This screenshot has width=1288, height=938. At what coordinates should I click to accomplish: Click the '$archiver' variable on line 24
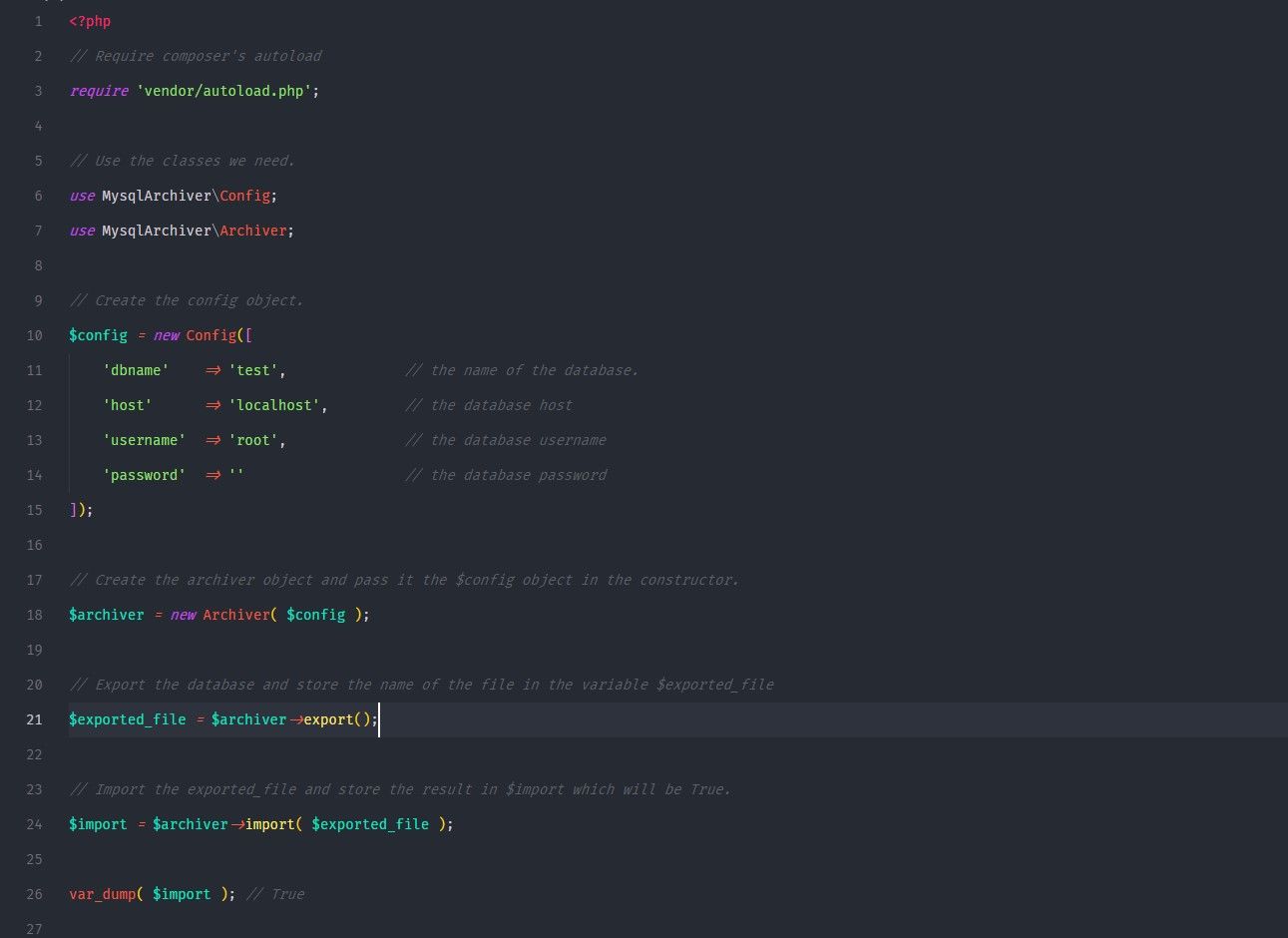tap(191, 824)
